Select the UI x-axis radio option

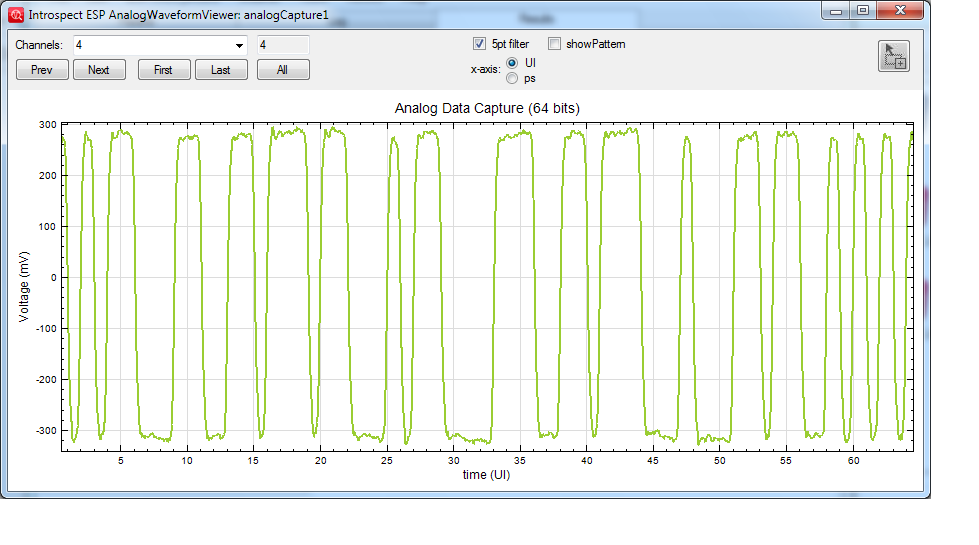pos(512,62)
